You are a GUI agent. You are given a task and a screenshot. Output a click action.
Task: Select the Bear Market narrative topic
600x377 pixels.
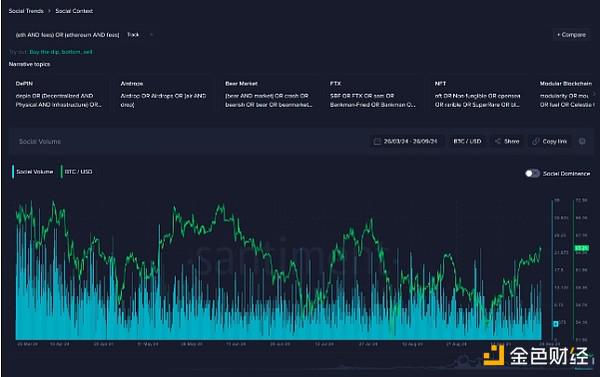click(x=269, y=94)
